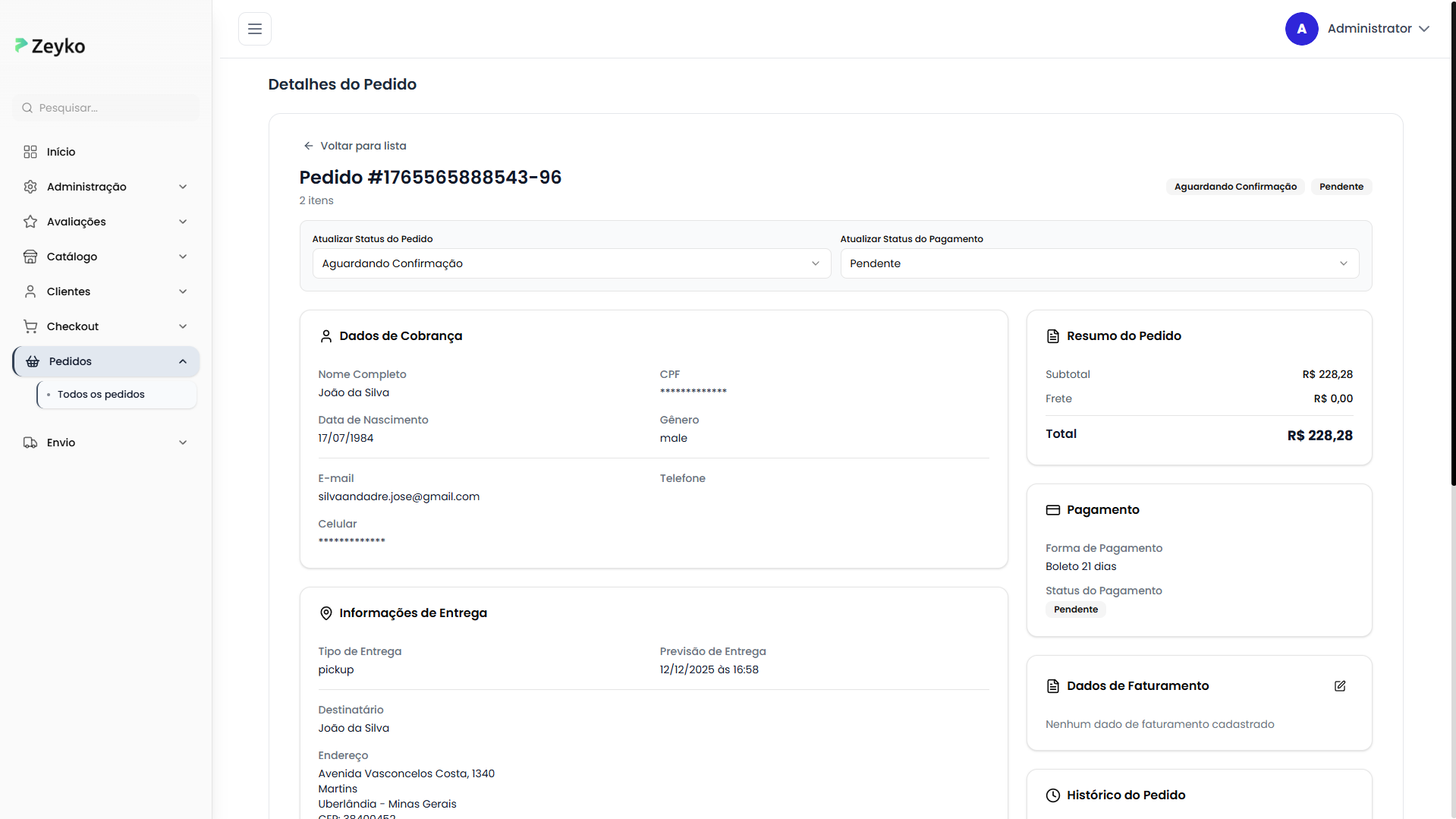
Task: Click the Início grid icon in sidebar
Action: [30, 152]
